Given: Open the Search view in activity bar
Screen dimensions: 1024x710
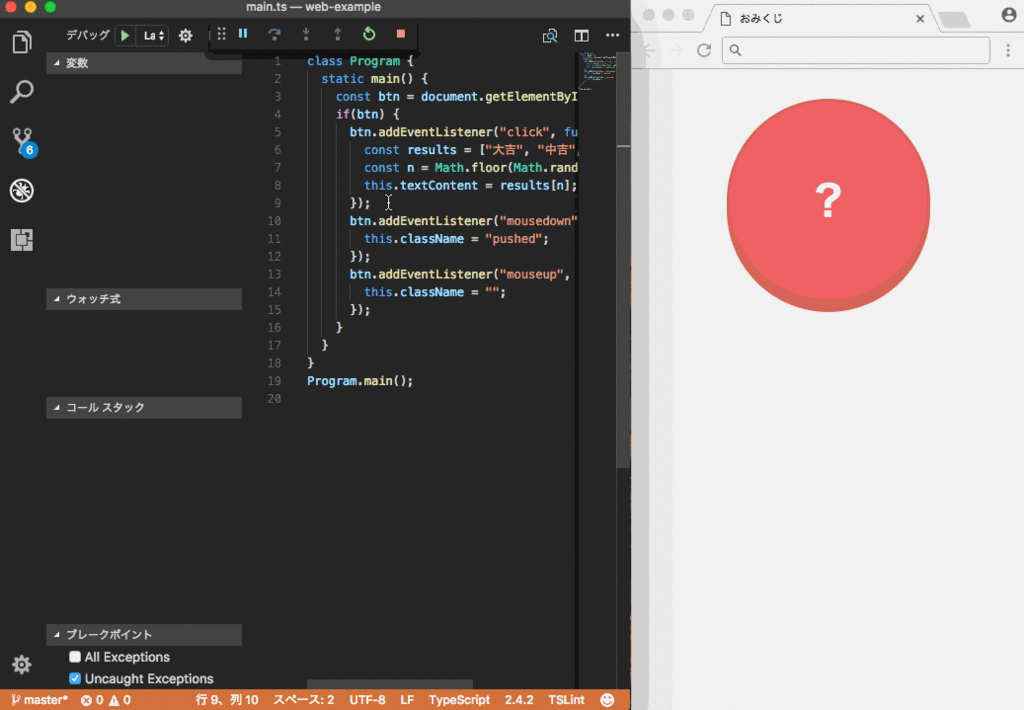Looking at the screenshot, I should pyautogui.click(x=22, y=92).
